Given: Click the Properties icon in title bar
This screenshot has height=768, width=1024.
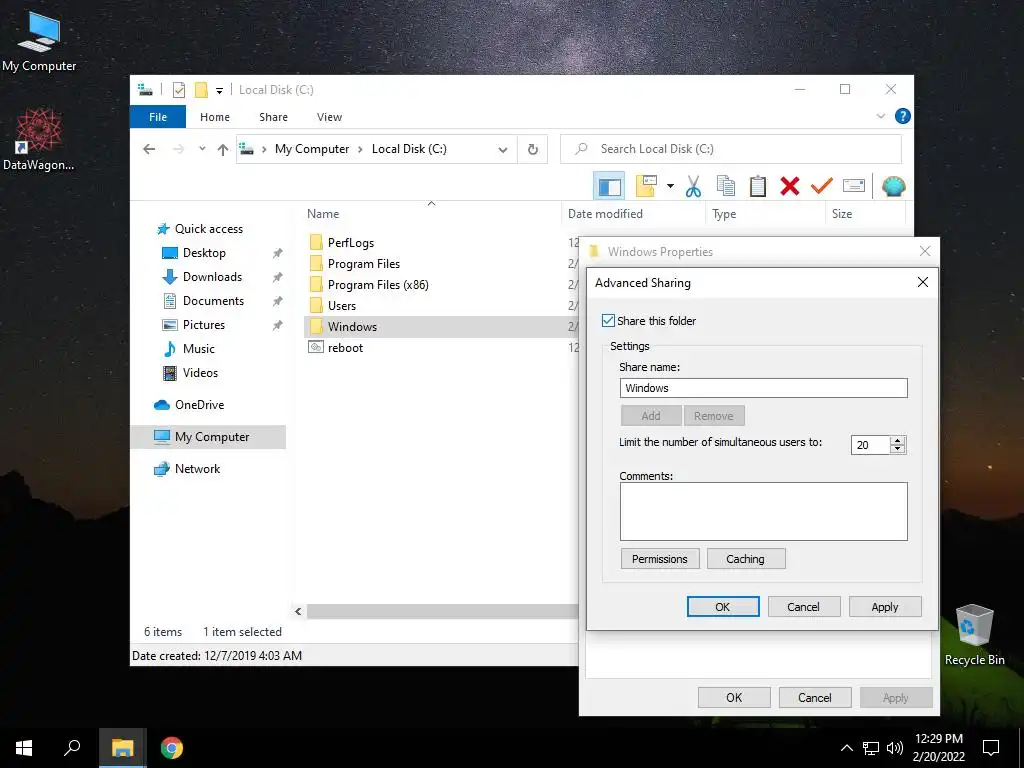Looking at the screenshot, I should click(179, 89).
